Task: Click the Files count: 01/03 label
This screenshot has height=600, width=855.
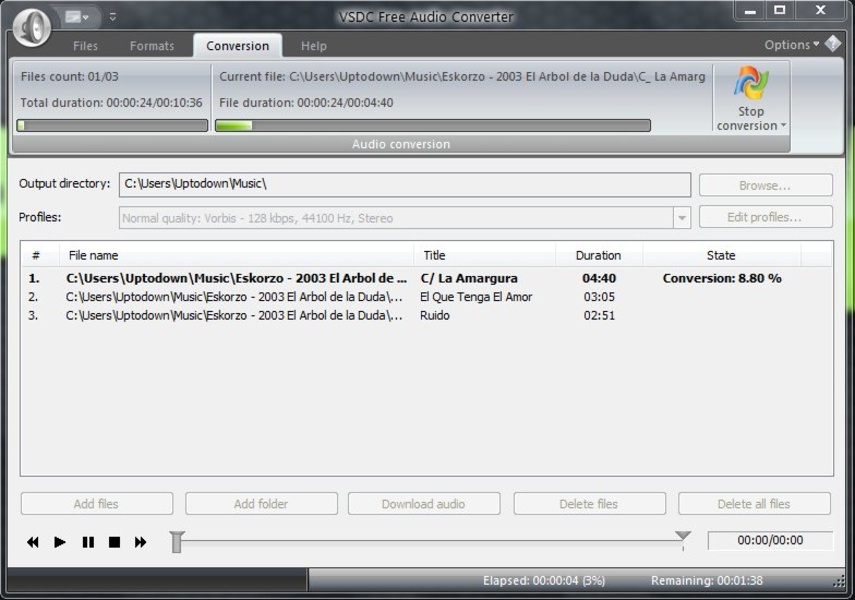Action: [x=69, y=76]
